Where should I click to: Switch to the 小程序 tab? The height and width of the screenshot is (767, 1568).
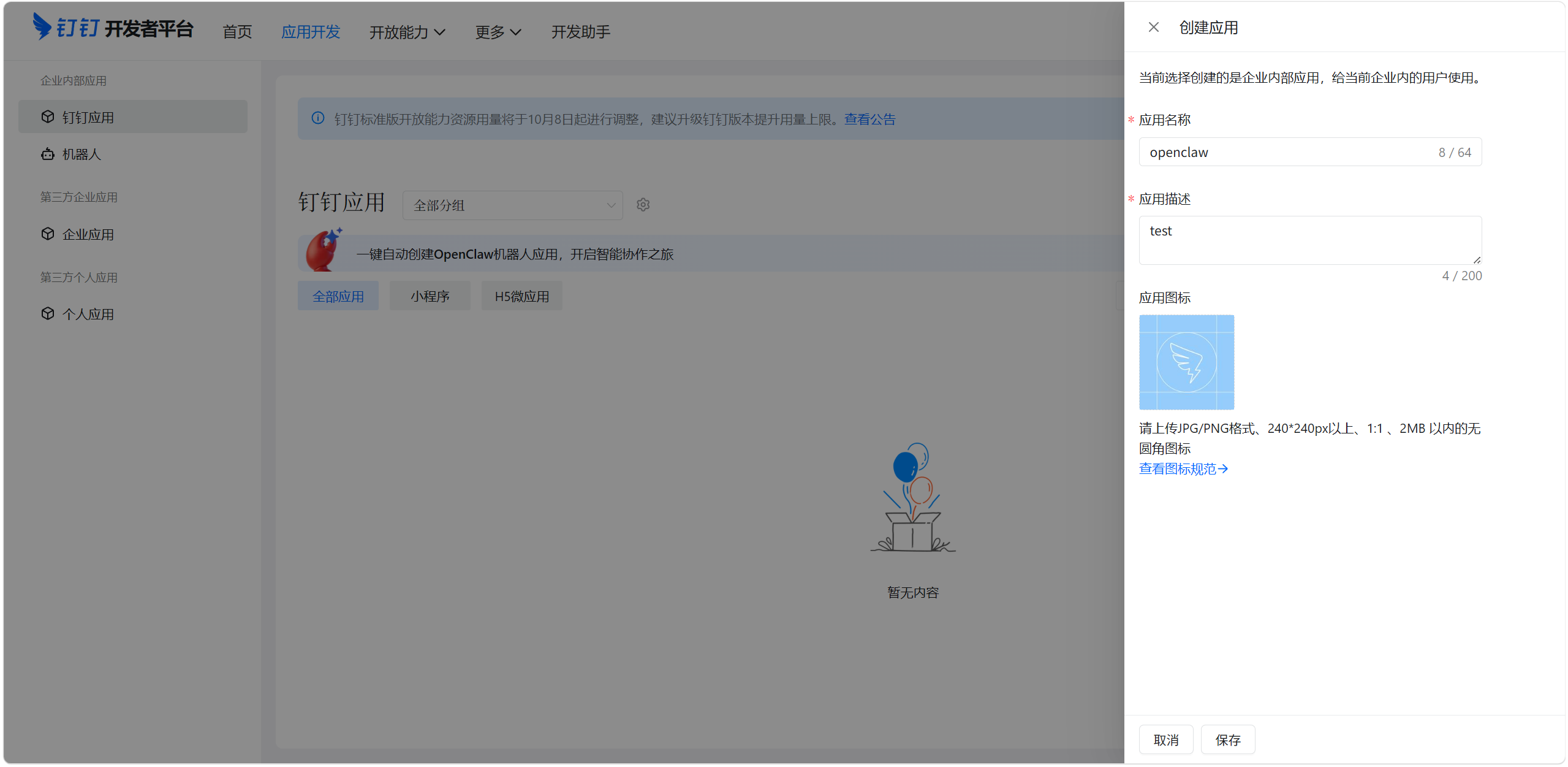pyautogui.click(x=430, y=297)
